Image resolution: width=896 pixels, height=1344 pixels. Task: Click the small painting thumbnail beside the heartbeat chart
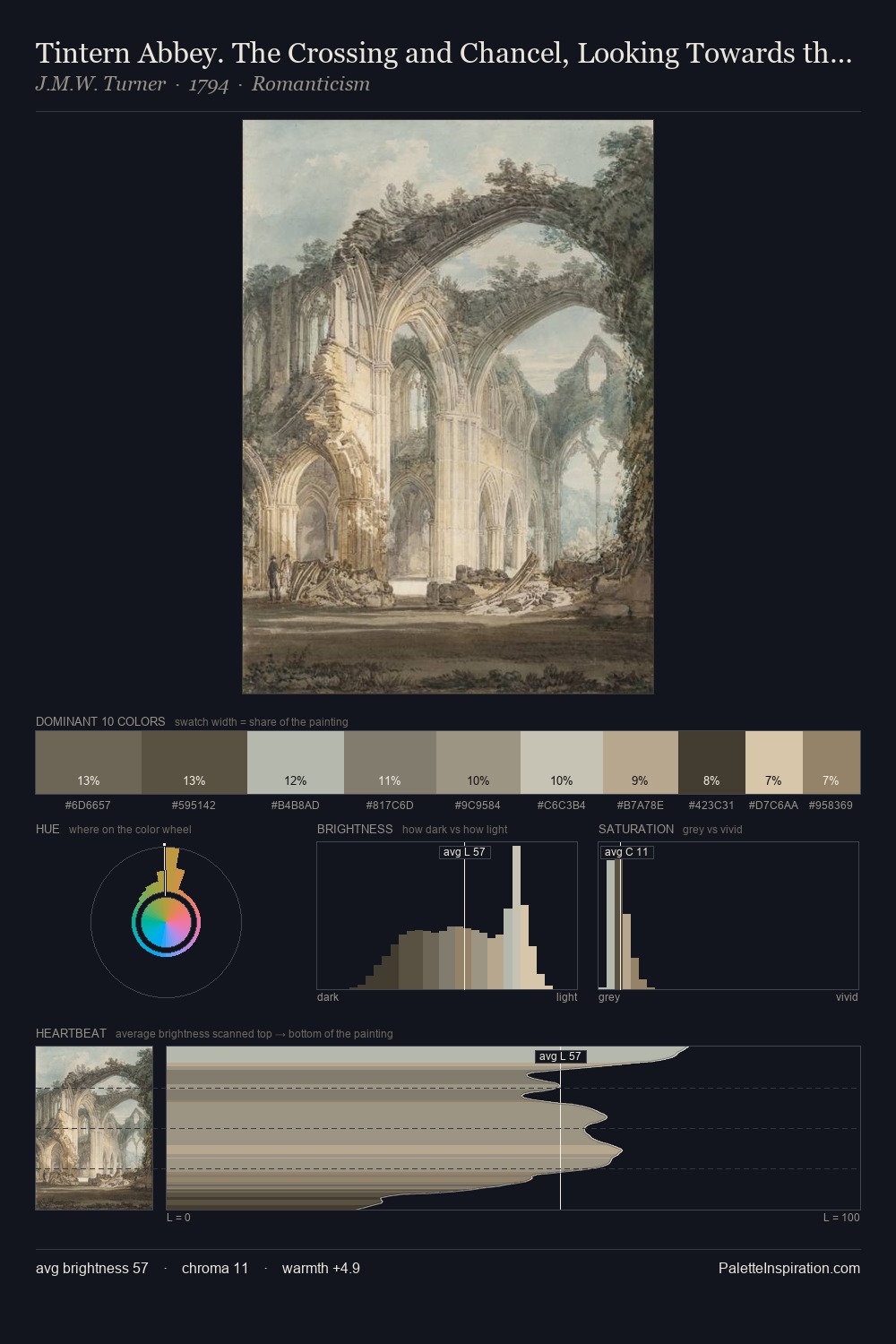[94, 1128]
